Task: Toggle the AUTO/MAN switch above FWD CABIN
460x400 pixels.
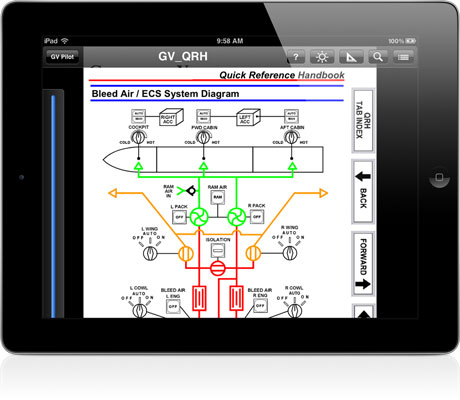Action: pos(203,116)
